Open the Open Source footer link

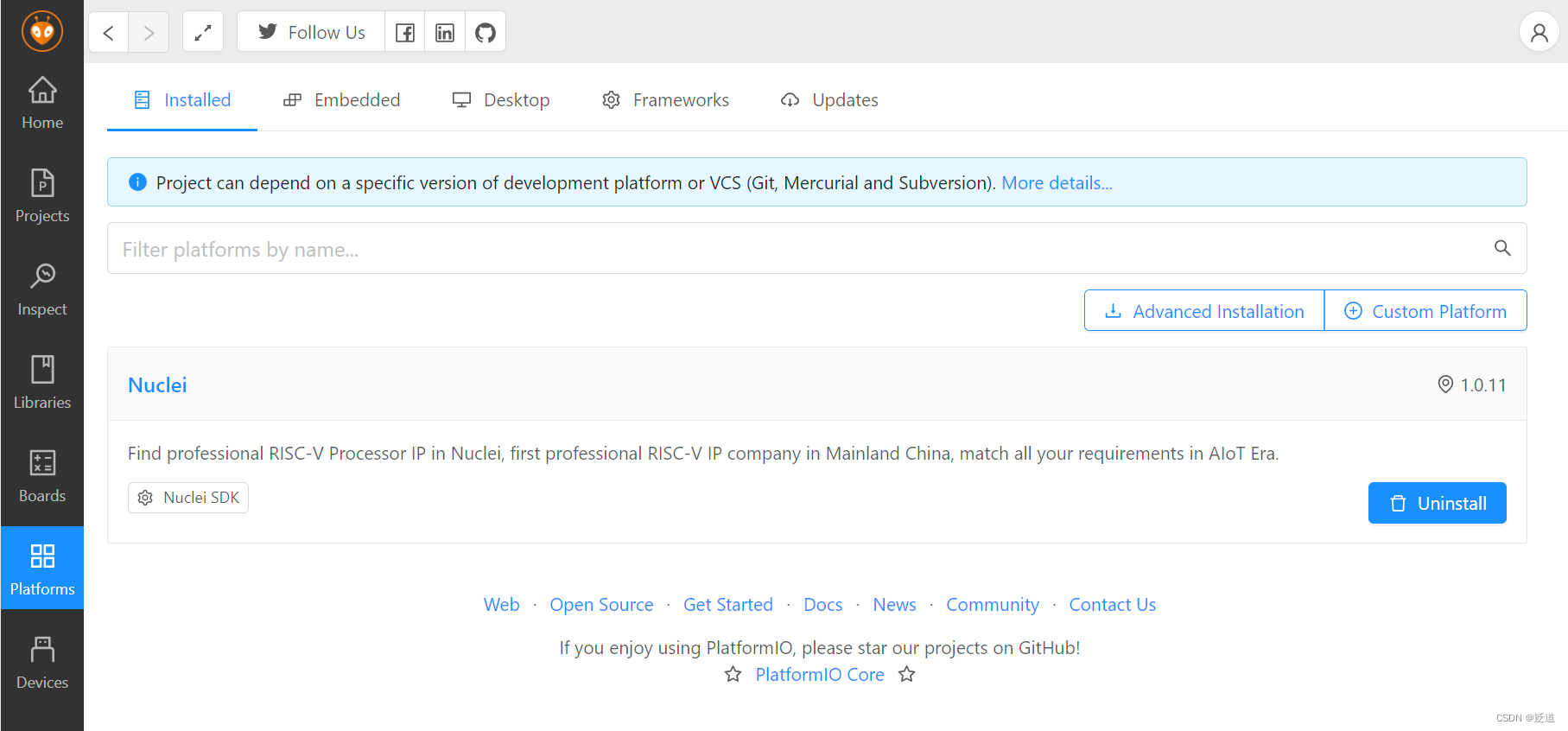[x=601, y=605]
